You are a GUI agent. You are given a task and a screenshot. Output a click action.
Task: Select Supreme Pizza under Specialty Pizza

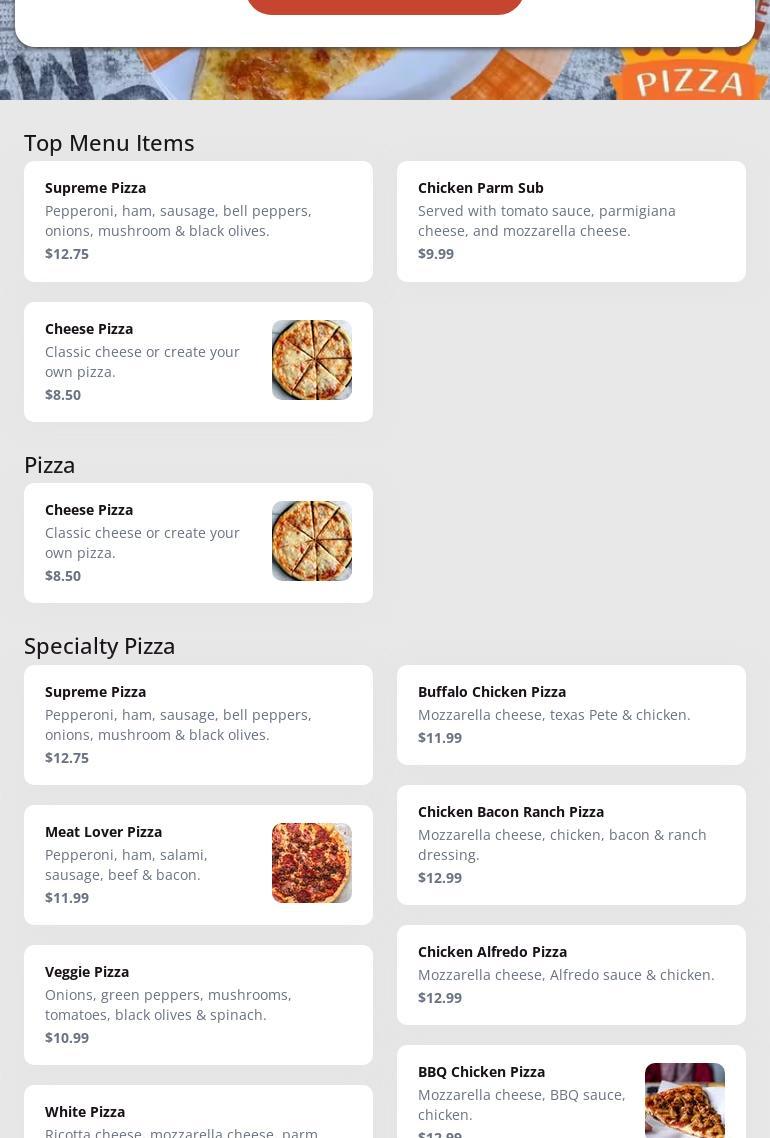198,725
